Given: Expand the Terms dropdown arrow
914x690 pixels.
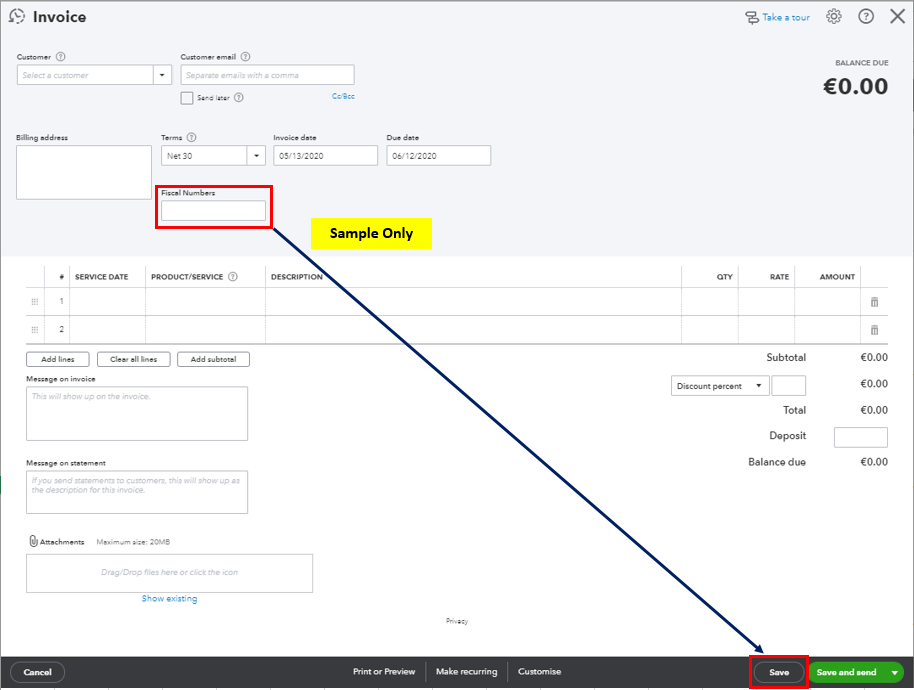Looking at the screenshot, I should (x=256, y=156).
